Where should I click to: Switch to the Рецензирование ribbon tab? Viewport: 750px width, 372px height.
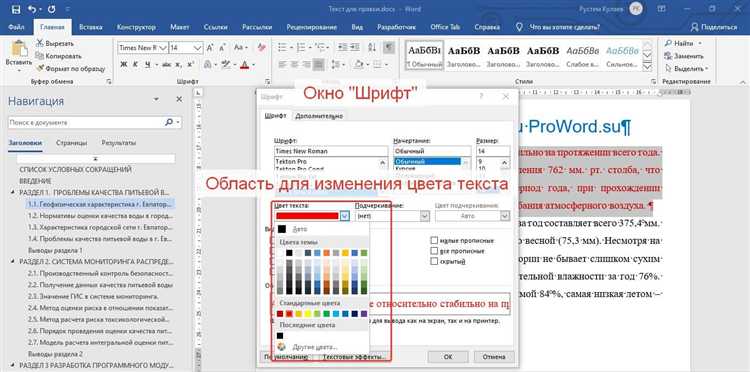[311, 27]
